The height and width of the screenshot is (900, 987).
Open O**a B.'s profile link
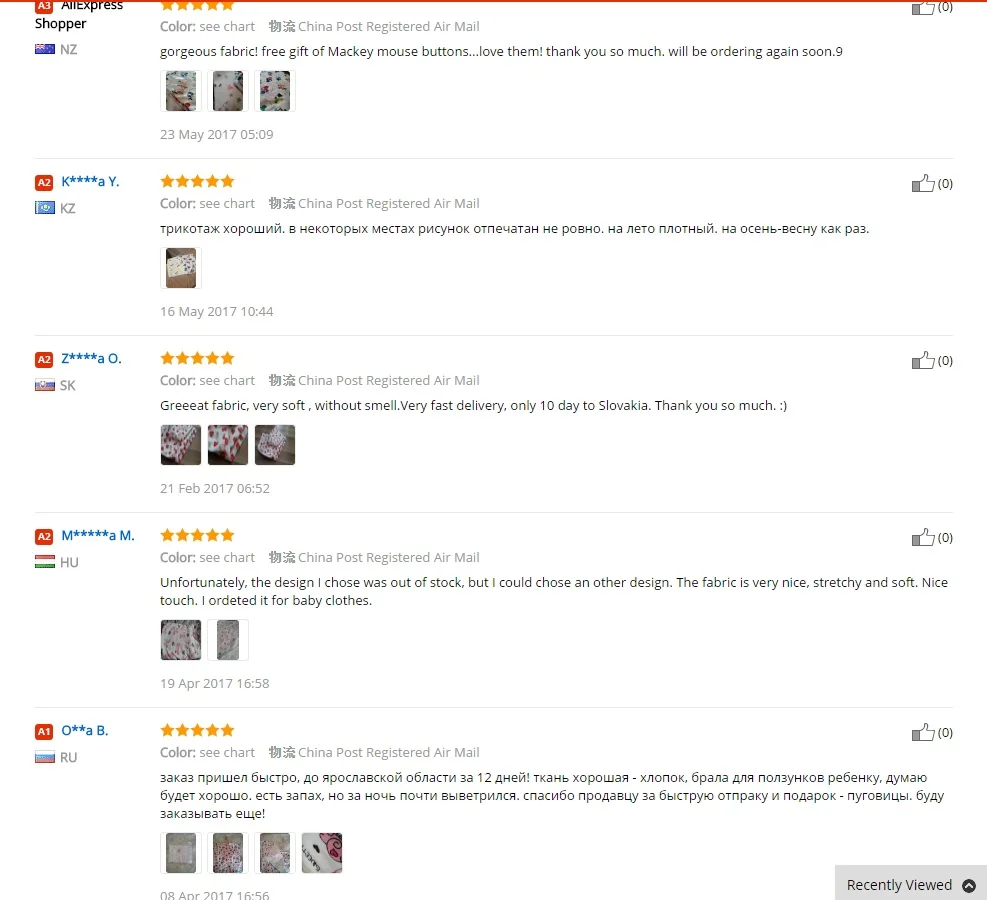pos(84,731)
